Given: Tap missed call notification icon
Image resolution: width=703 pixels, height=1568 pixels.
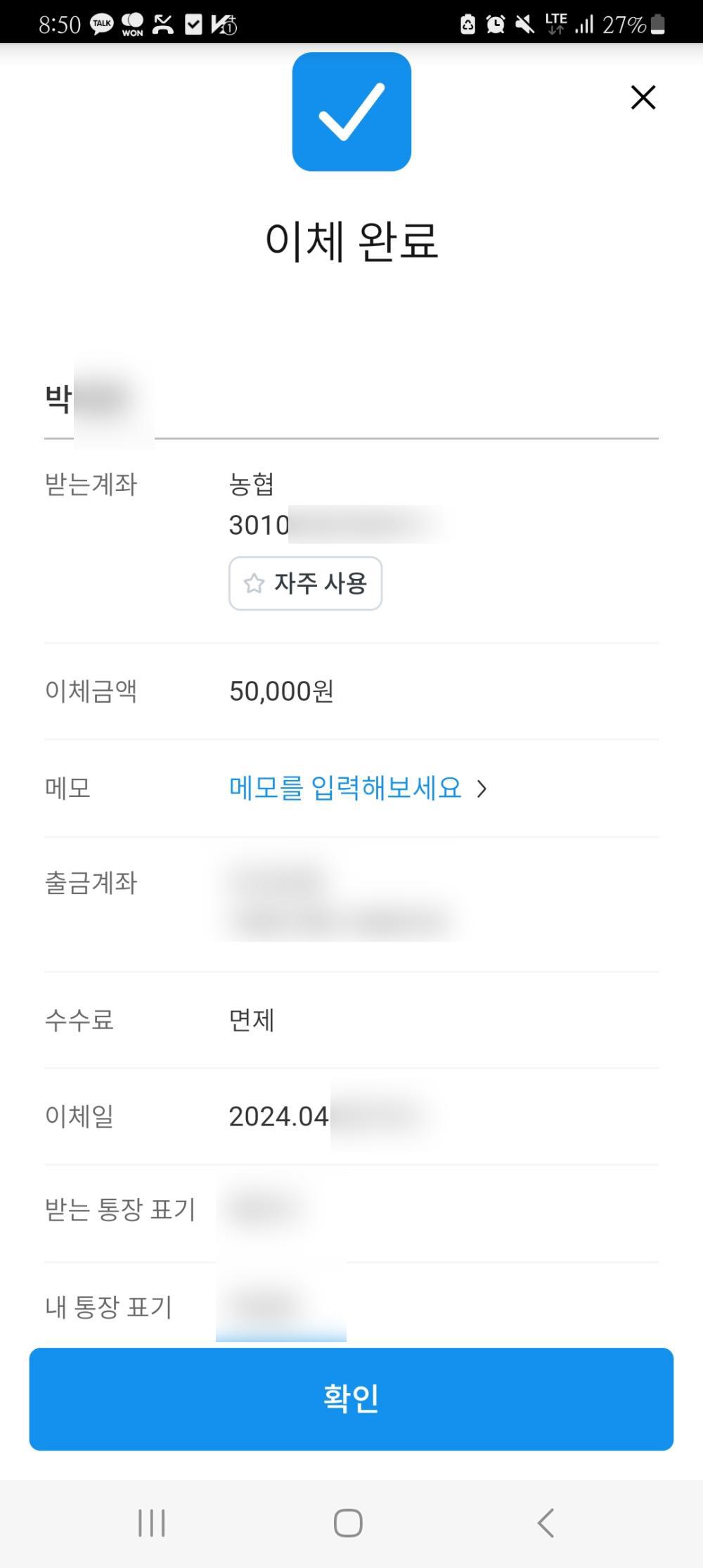Looking at the screenshot, I should (163, 25).
